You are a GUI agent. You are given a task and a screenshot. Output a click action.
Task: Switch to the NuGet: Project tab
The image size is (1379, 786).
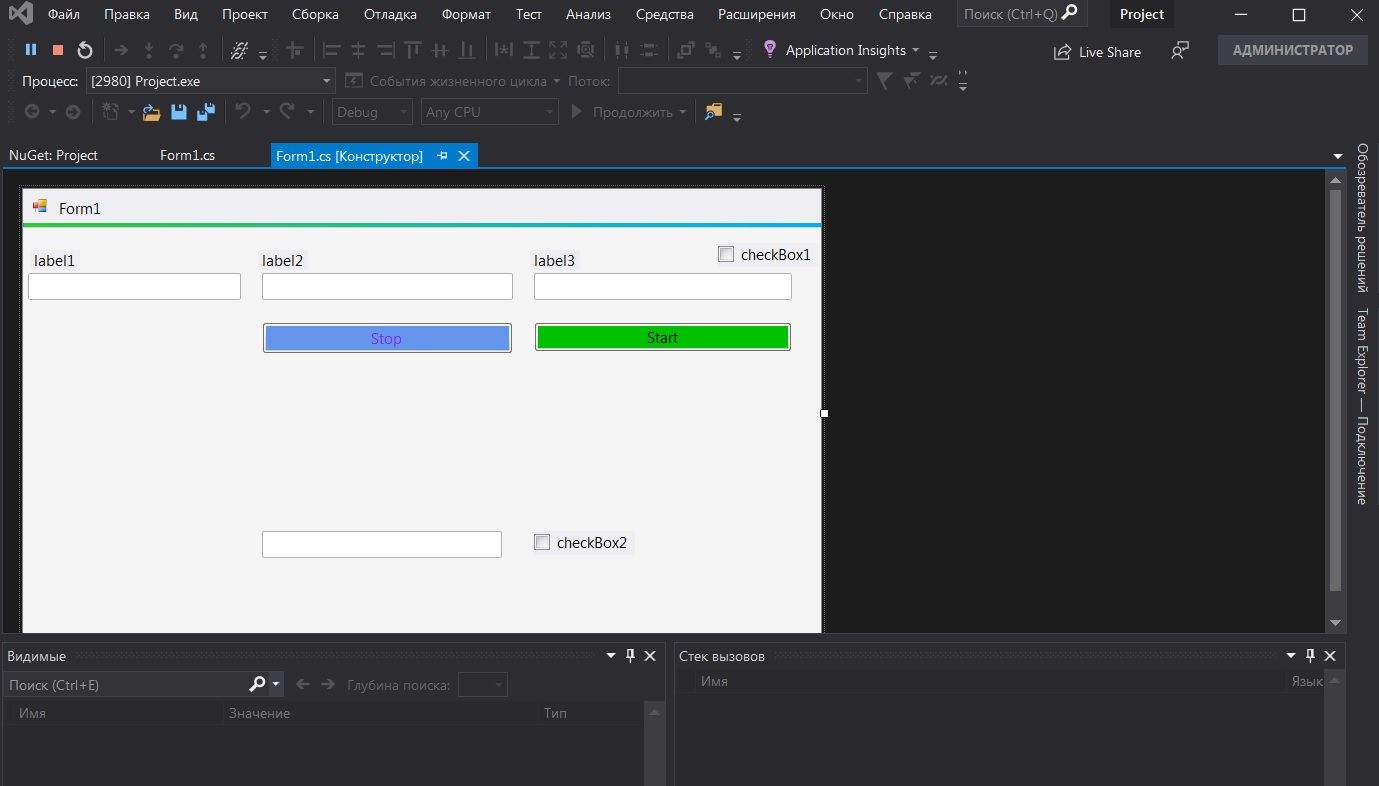pos(53,155)
